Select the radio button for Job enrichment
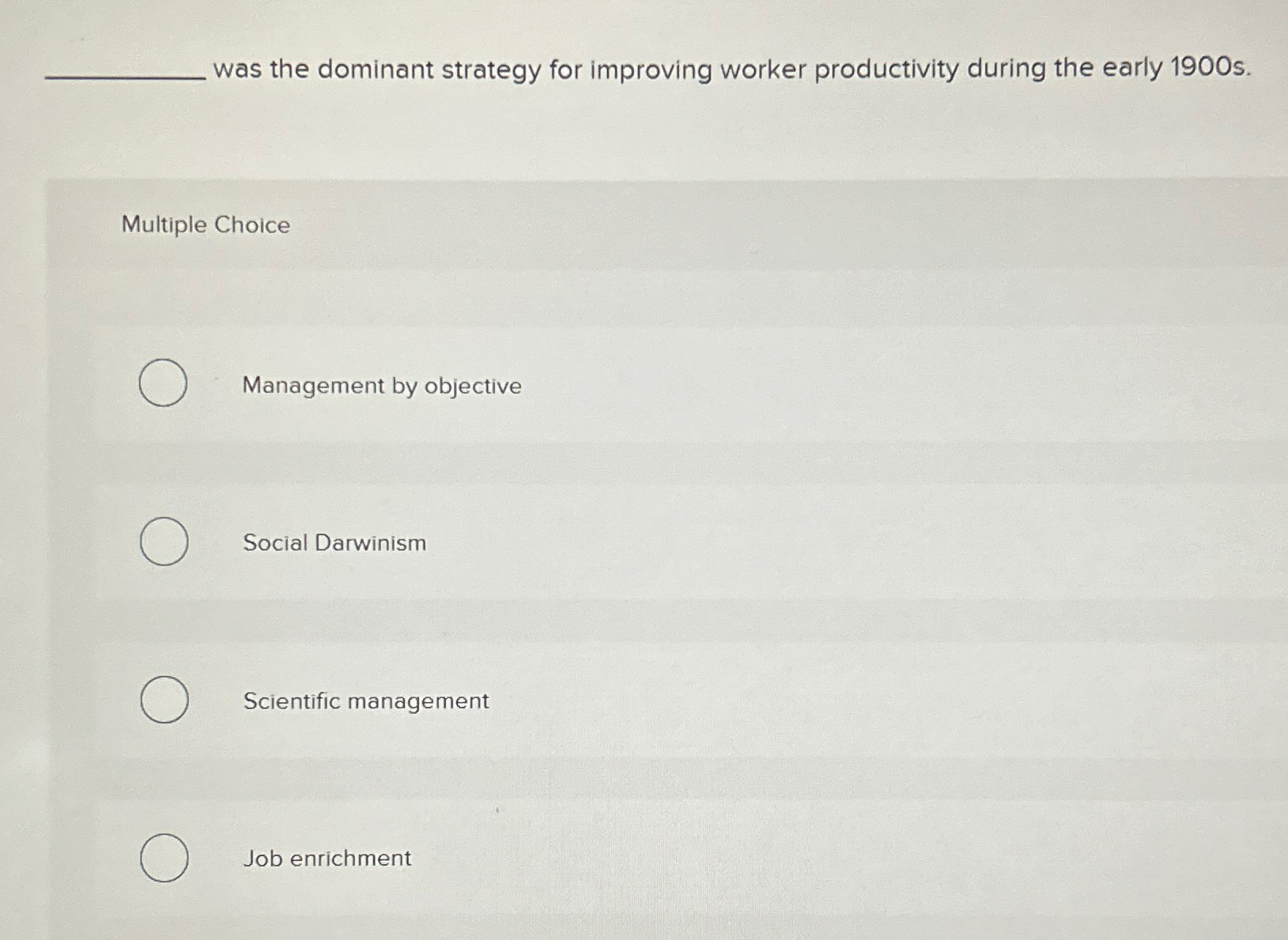The width and height of the screenshot is (1288, 940). click(x=164, y=858)
